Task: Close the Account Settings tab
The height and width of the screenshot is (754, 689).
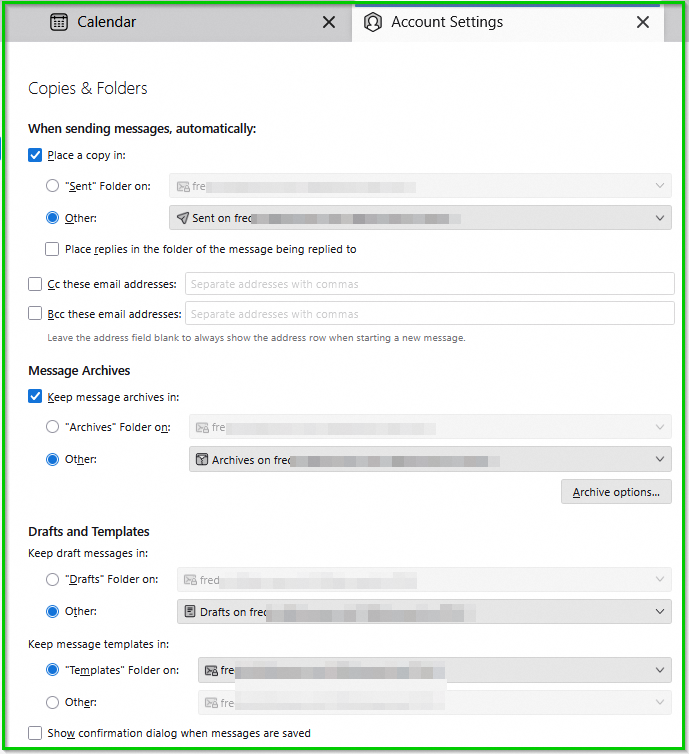Action: coord(643,22)
